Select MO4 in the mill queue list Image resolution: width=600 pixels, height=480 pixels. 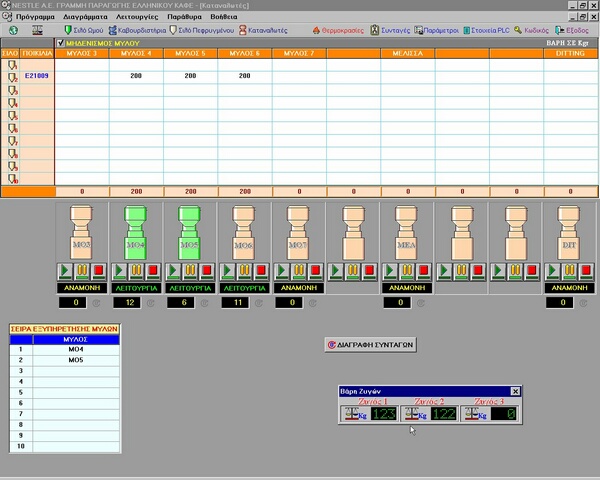tap(75, 350)
